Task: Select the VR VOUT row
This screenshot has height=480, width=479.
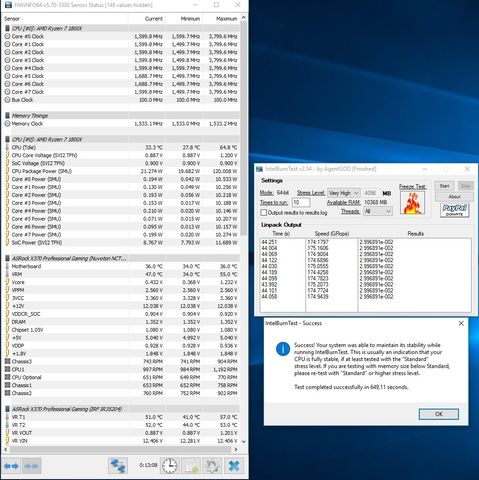Action: 121,433
